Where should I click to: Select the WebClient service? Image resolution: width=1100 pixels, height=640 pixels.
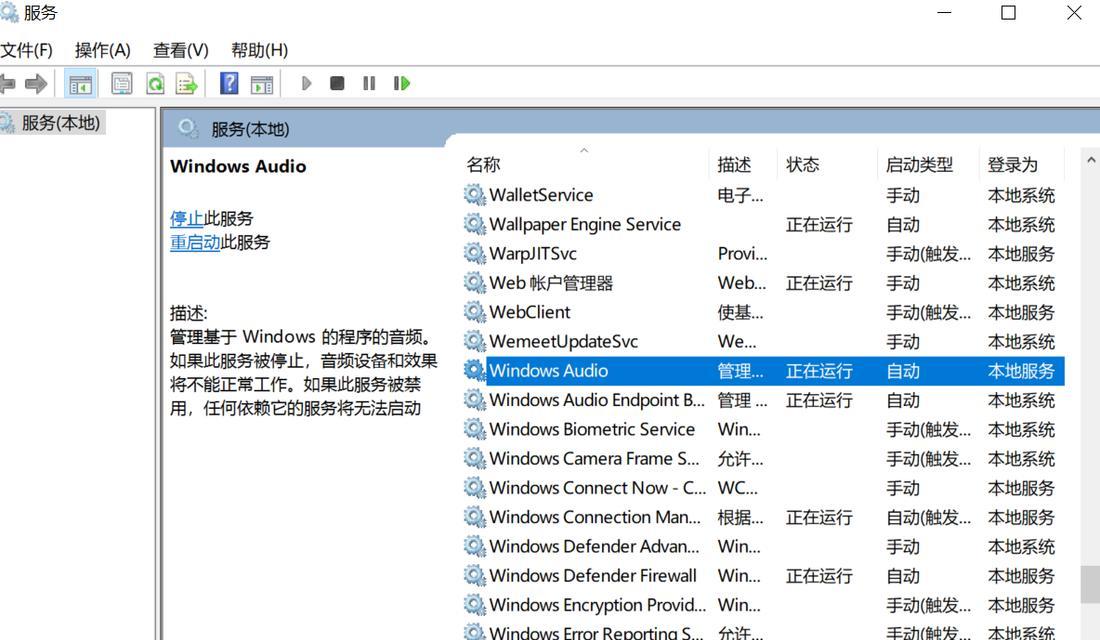[x=530, y=312]
